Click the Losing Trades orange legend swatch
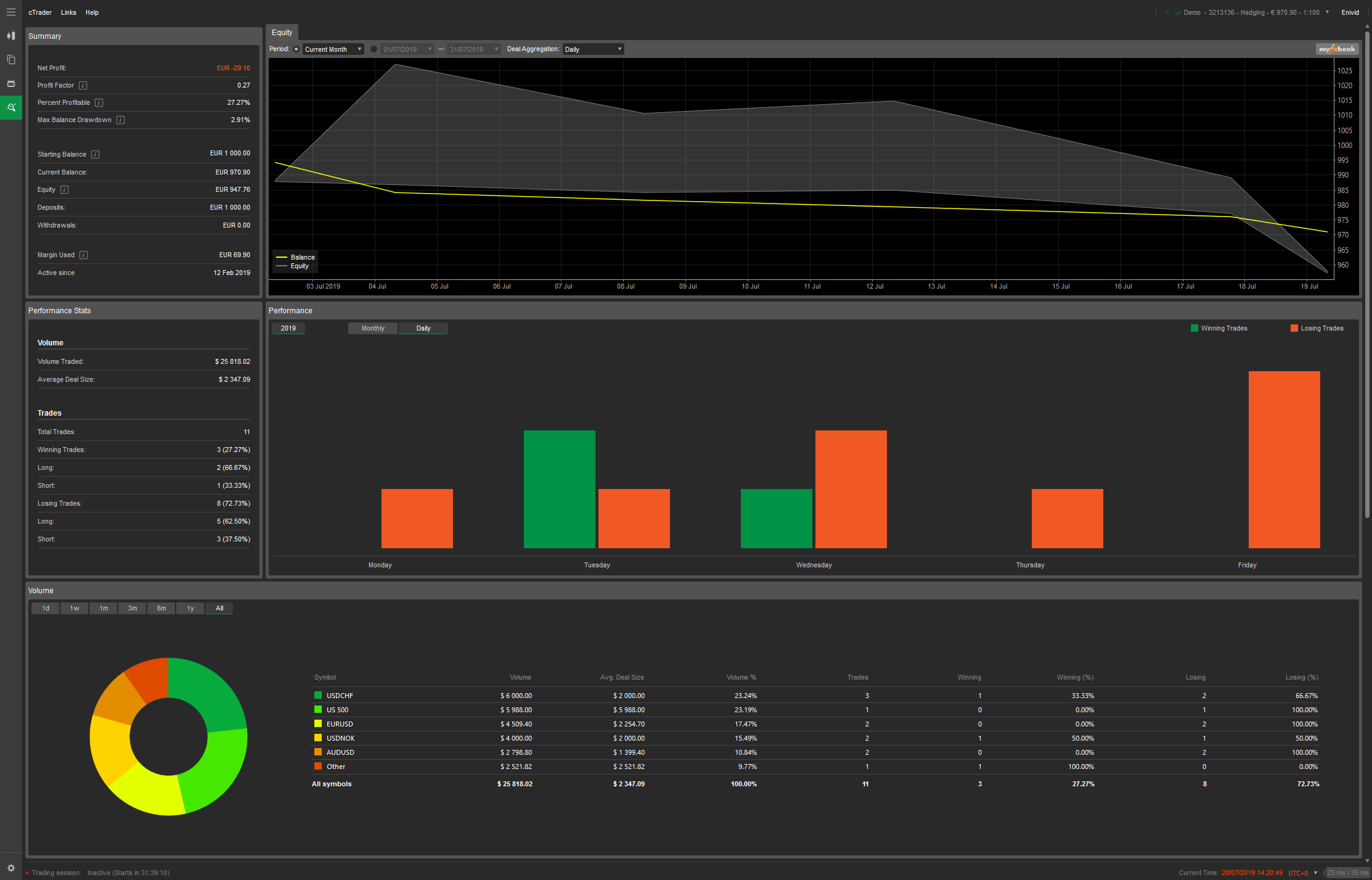Image resolution: width=1372 pixels, height=880 pixels. 1294,328
